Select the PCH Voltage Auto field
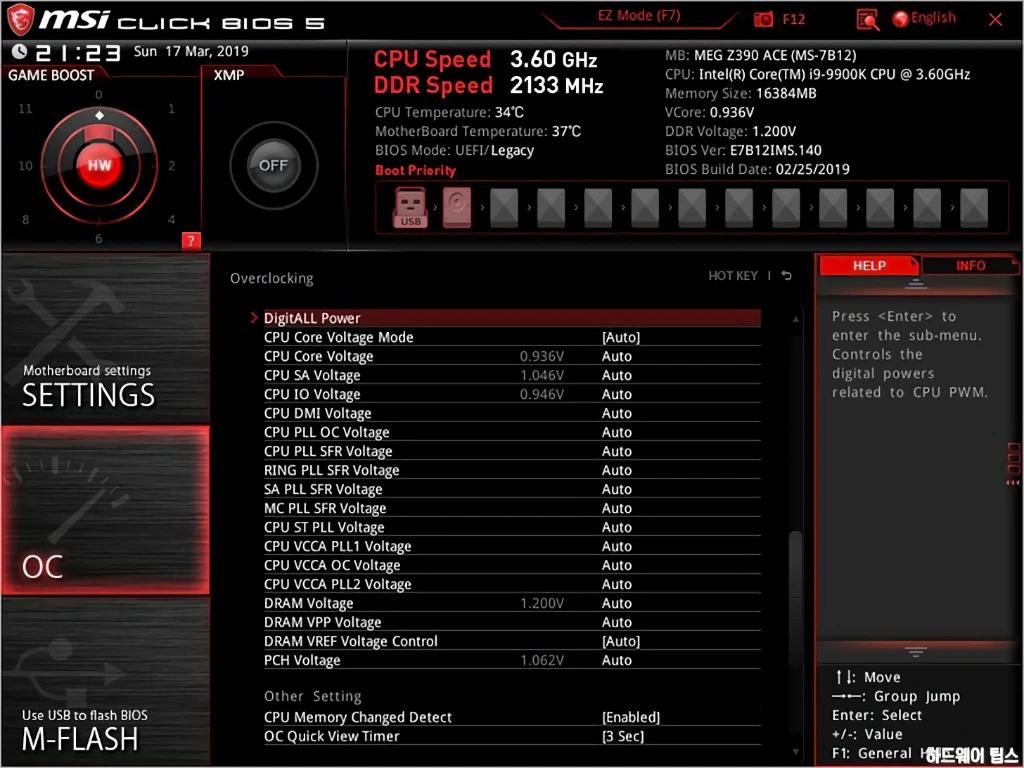Image resolution: width=1024 pixels, height=768 pixels. pyautogui.click(x=616, y=660)
